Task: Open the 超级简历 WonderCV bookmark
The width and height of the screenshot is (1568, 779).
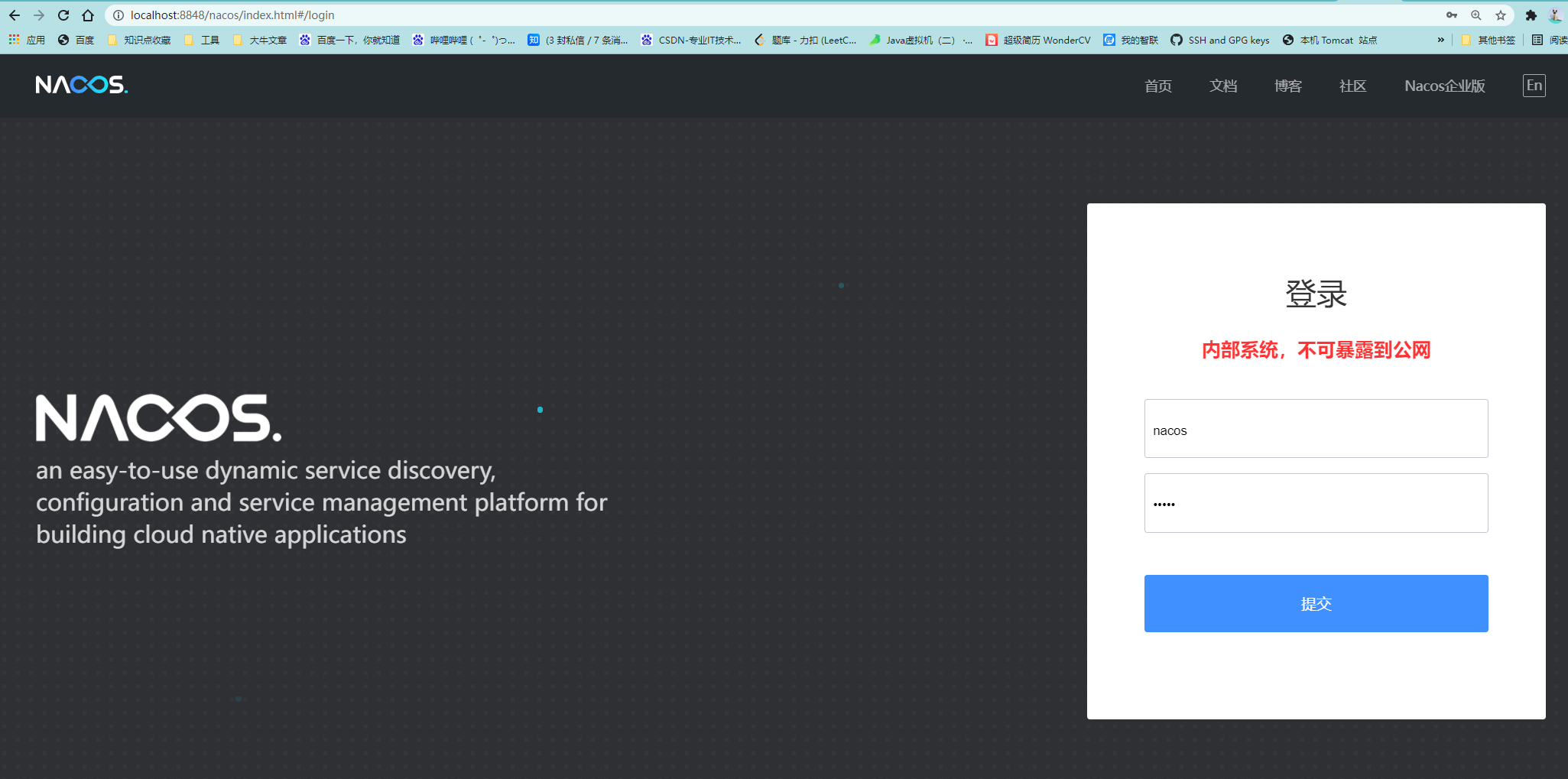Action: tap(1038, 40)
